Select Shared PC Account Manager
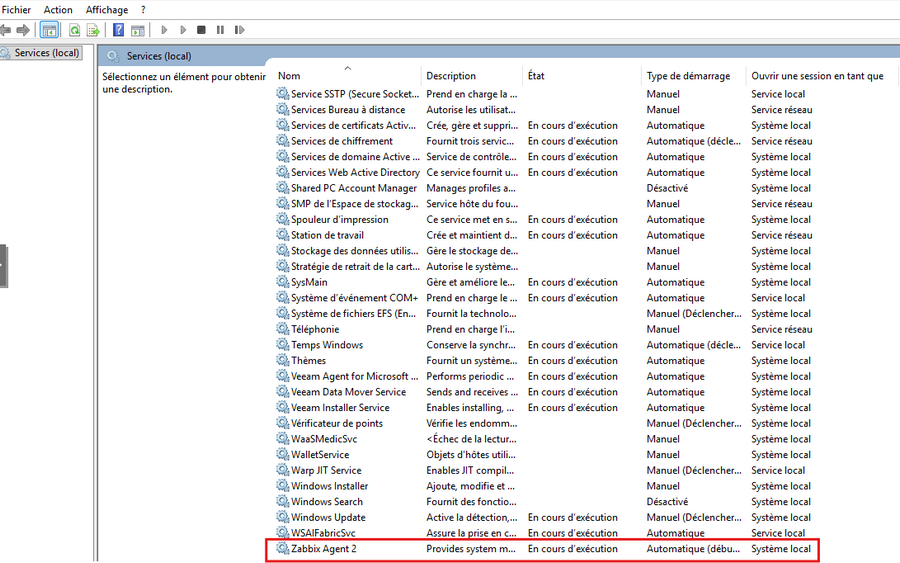The image size is (900, 563). (x=354, y=188)
